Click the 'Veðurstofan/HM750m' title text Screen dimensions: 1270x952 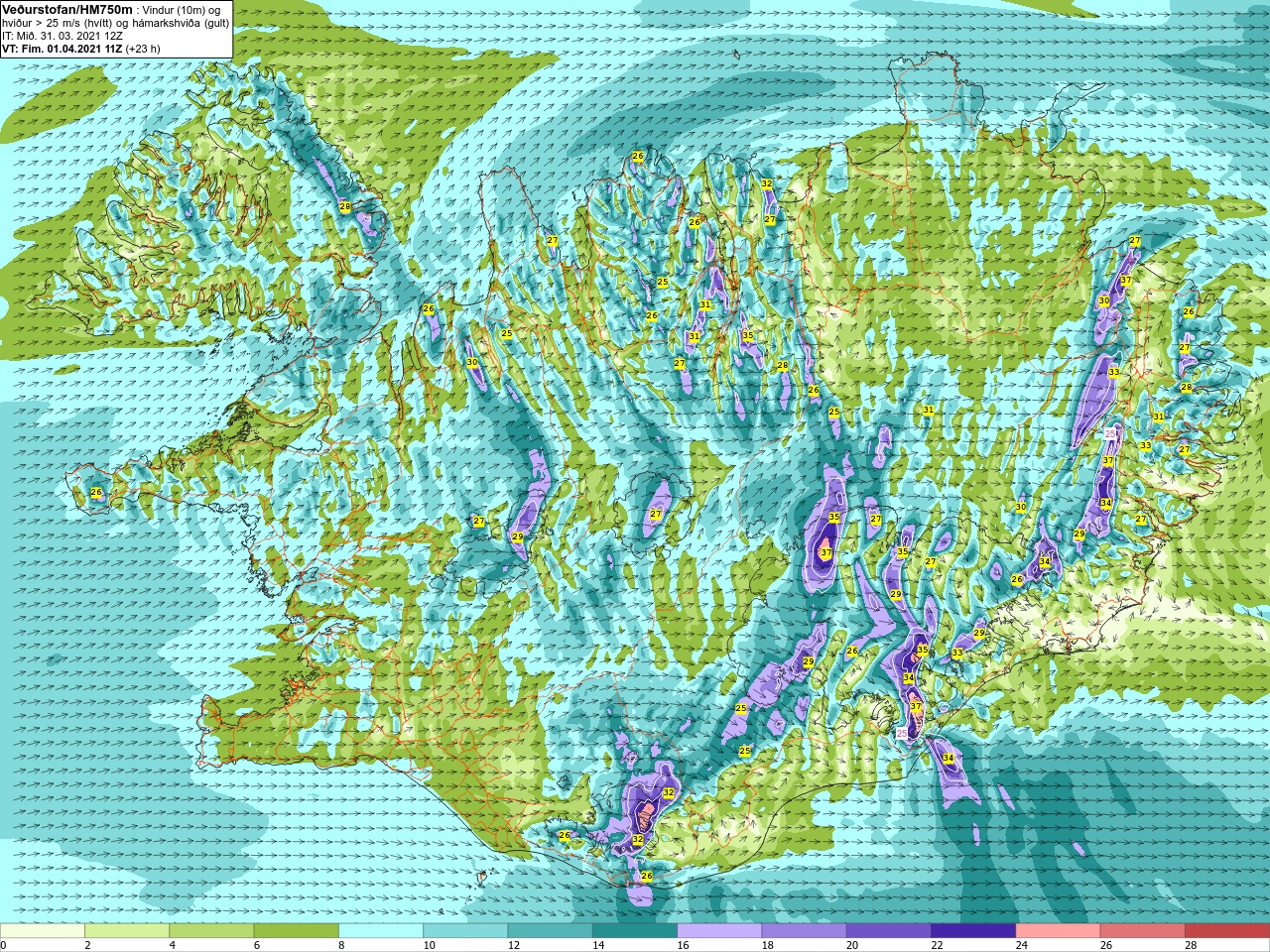(x=66, y=9)
